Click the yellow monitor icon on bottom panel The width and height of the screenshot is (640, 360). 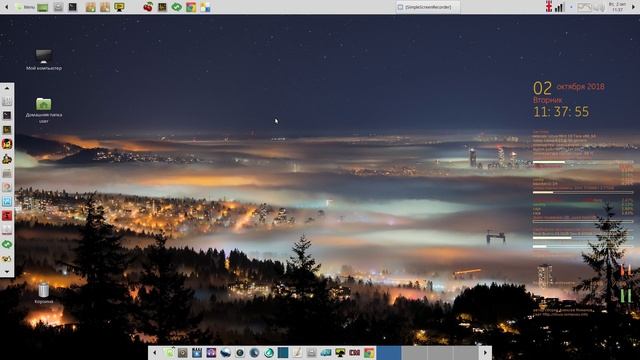tap(340, 353)
